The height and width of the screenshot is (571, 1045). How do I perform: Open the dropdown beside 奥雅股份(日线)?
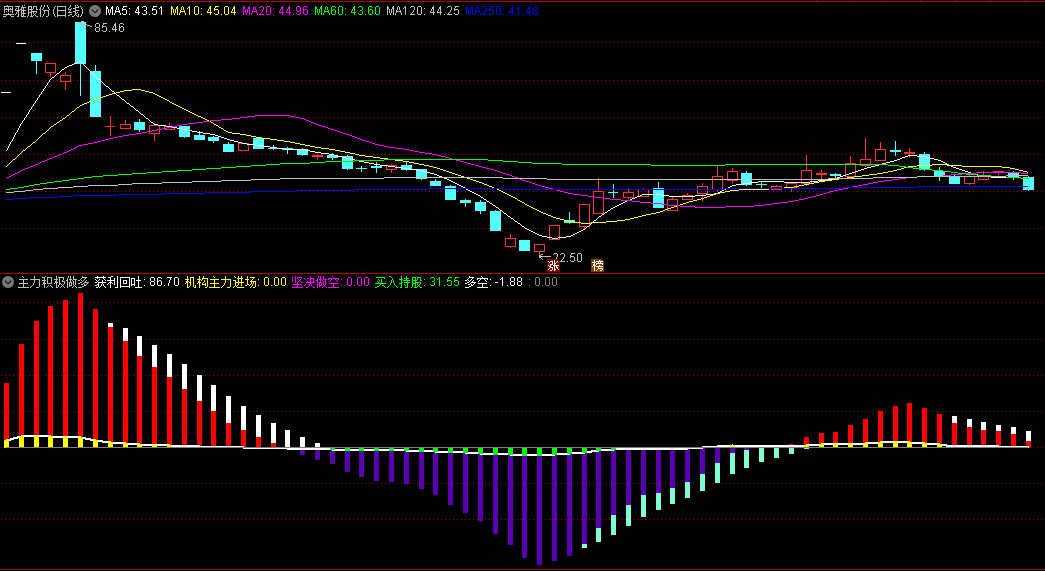95,11
